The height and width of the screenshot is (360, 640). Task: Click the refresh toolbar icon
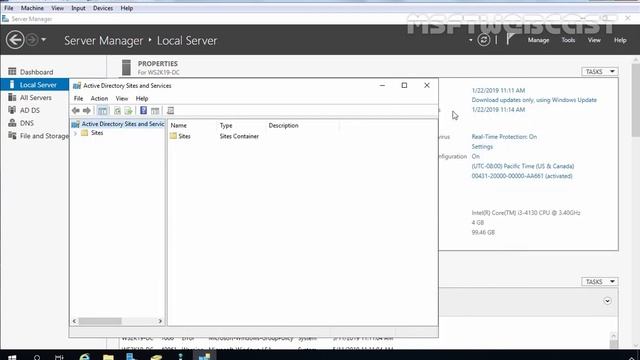[x=117, y=111]
